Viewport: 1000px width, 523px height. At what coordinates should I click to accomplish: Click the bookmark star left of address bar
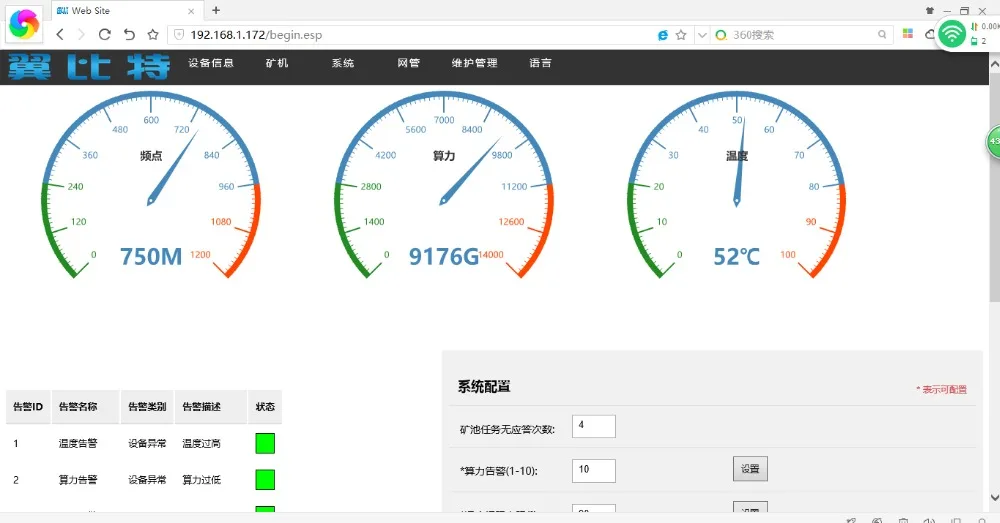pyautogui.click(x=153, y=34)
